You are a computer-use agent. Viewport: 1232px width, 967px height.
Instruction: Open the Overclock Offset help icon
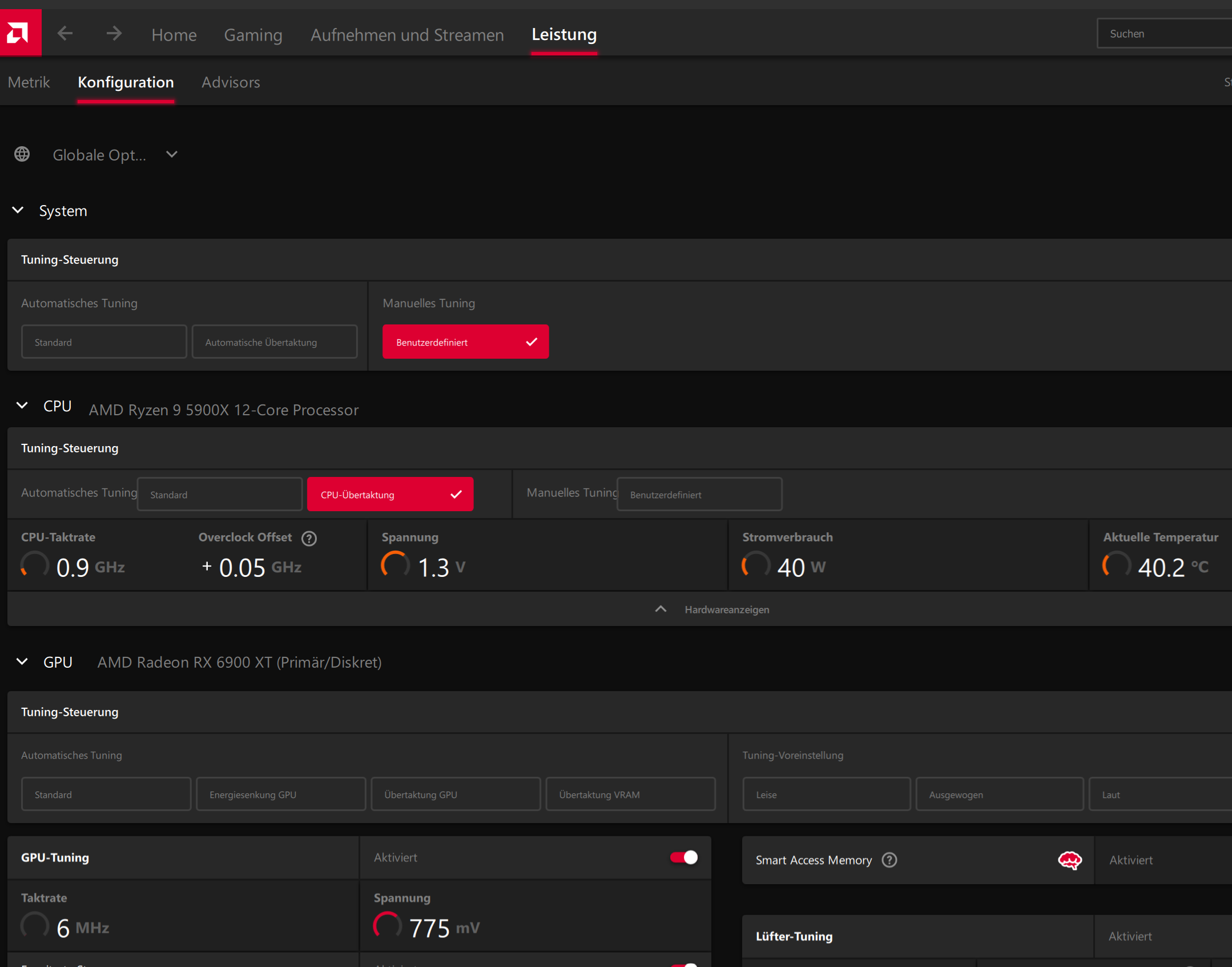309,538
